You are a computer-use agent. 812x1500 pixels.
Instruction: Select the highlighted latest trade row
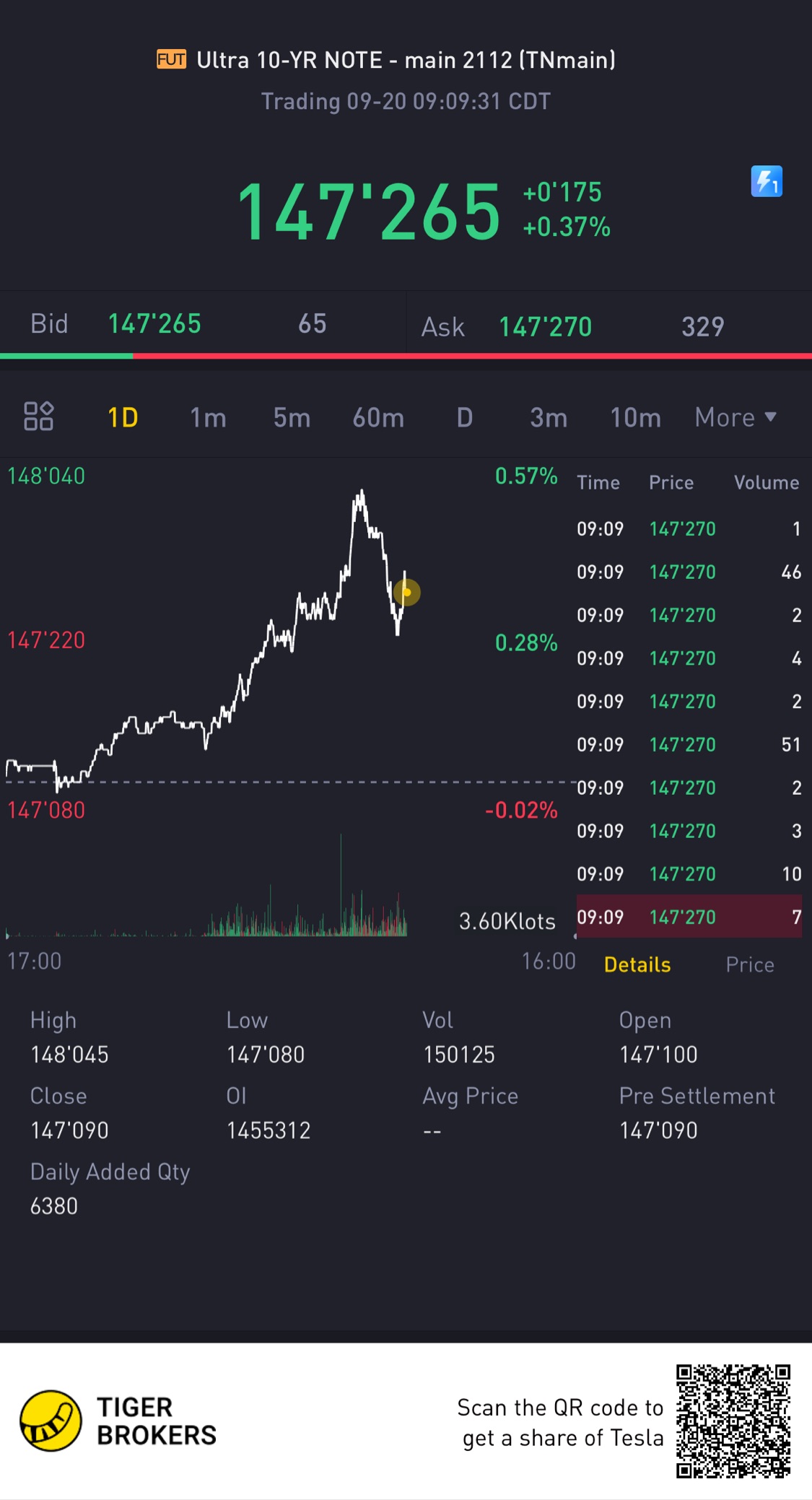click(689, 917)
